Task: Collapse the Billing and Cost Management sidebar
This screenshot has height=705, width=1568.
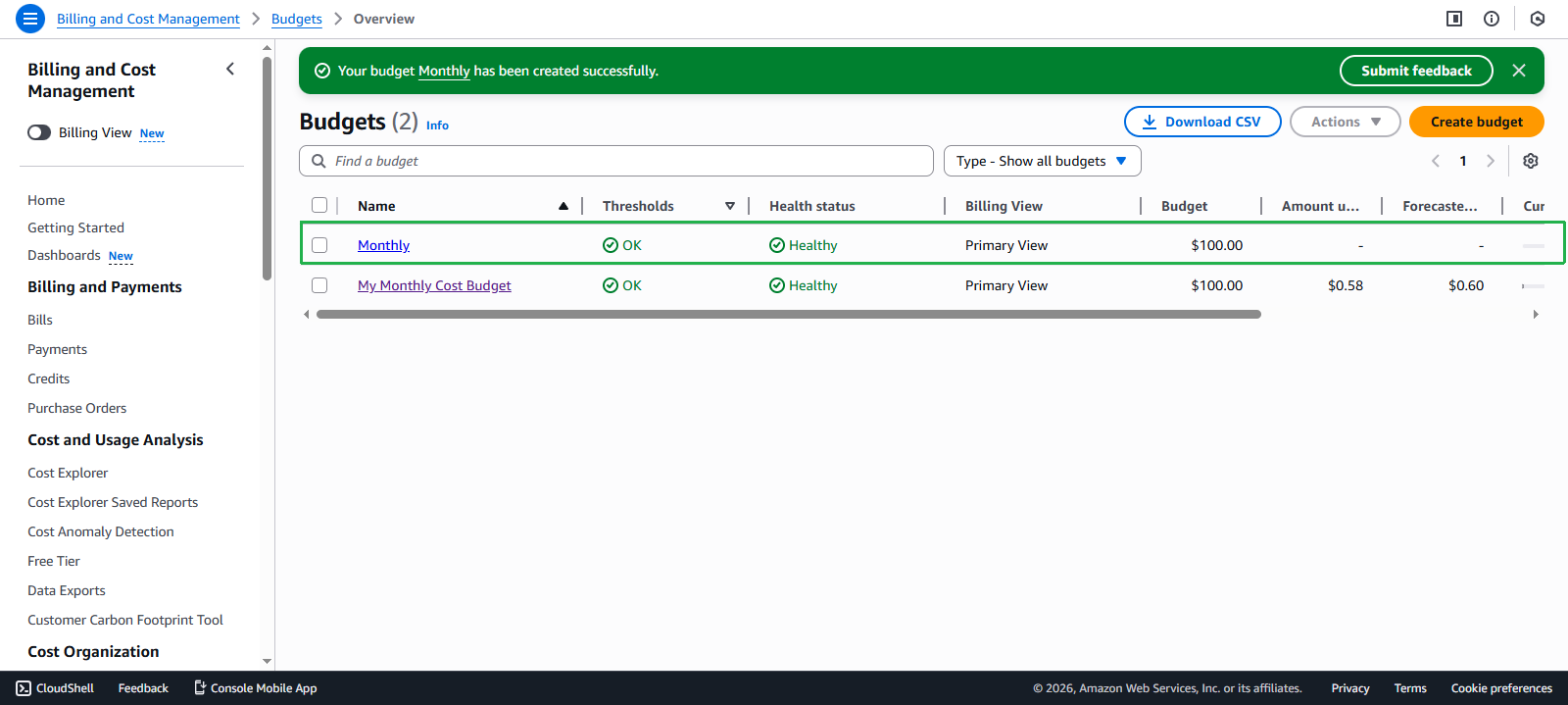Action: [230, 69]
